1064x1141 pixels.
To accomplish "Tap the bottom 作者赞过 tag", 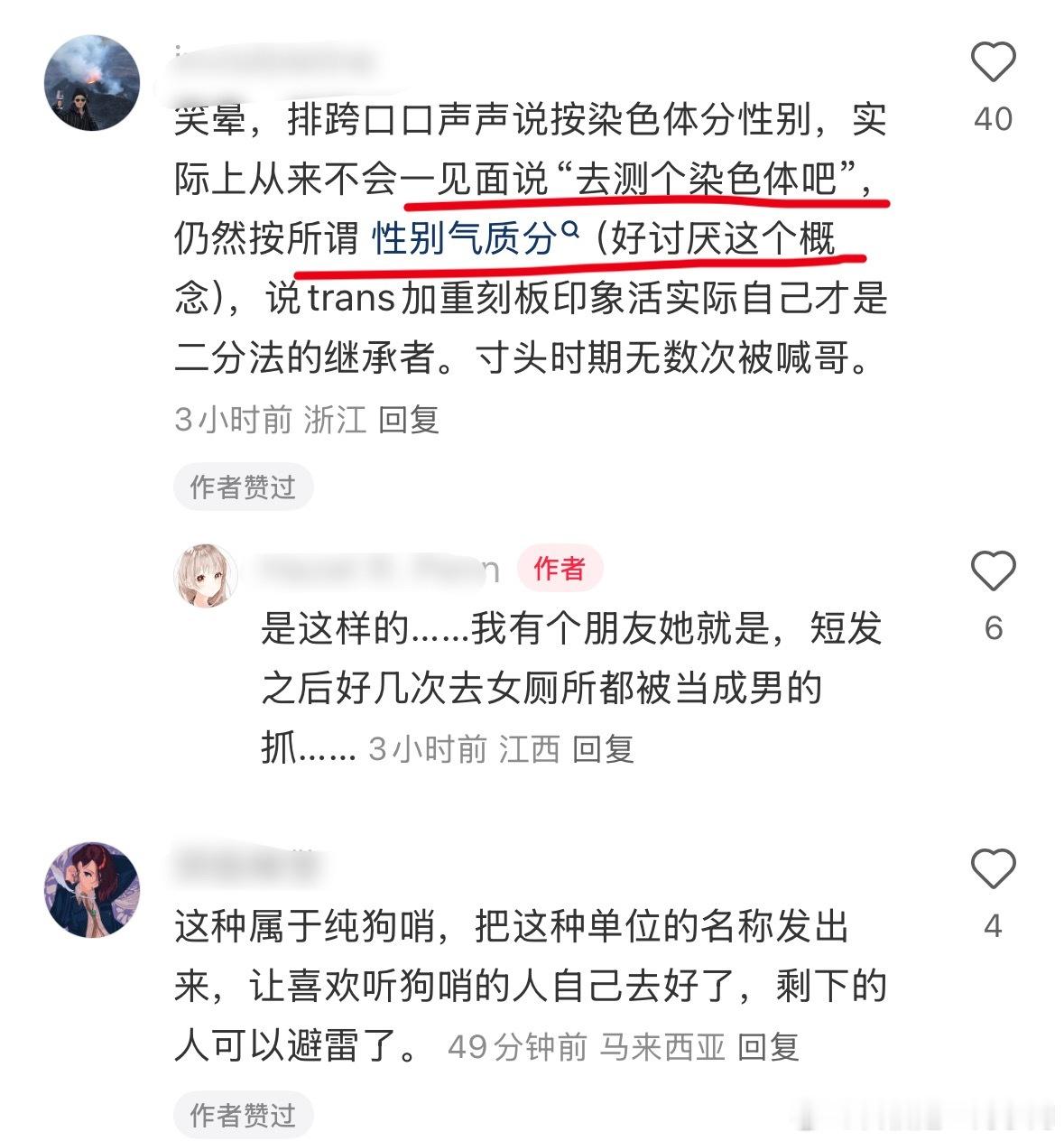I will [243, 1116].
